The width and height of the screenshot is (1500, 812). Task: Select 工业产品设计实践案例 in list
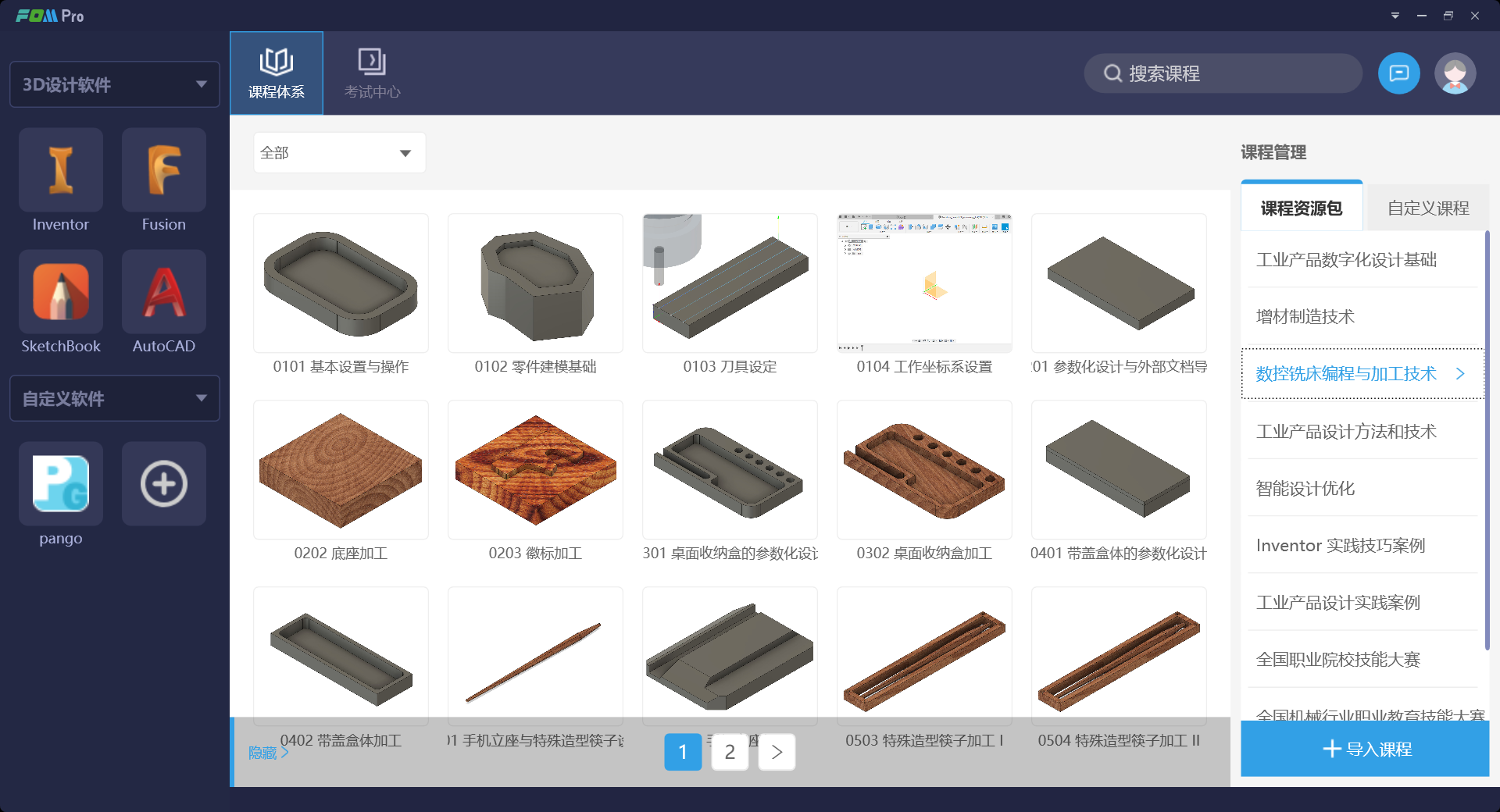click(1362, 603)
